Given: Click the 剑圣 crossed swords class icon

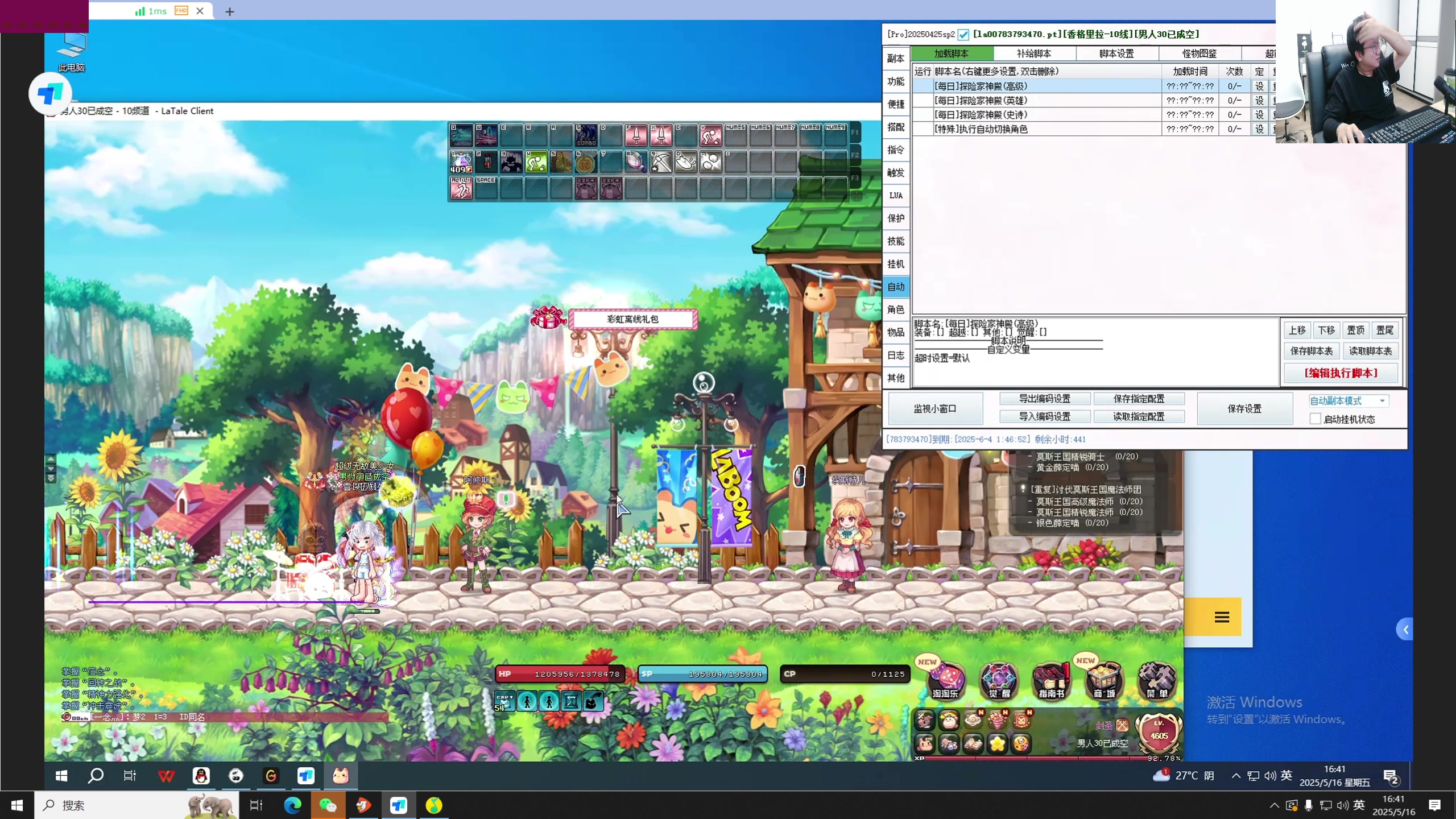Looking at the screenshot, I should coord(1122,725).
